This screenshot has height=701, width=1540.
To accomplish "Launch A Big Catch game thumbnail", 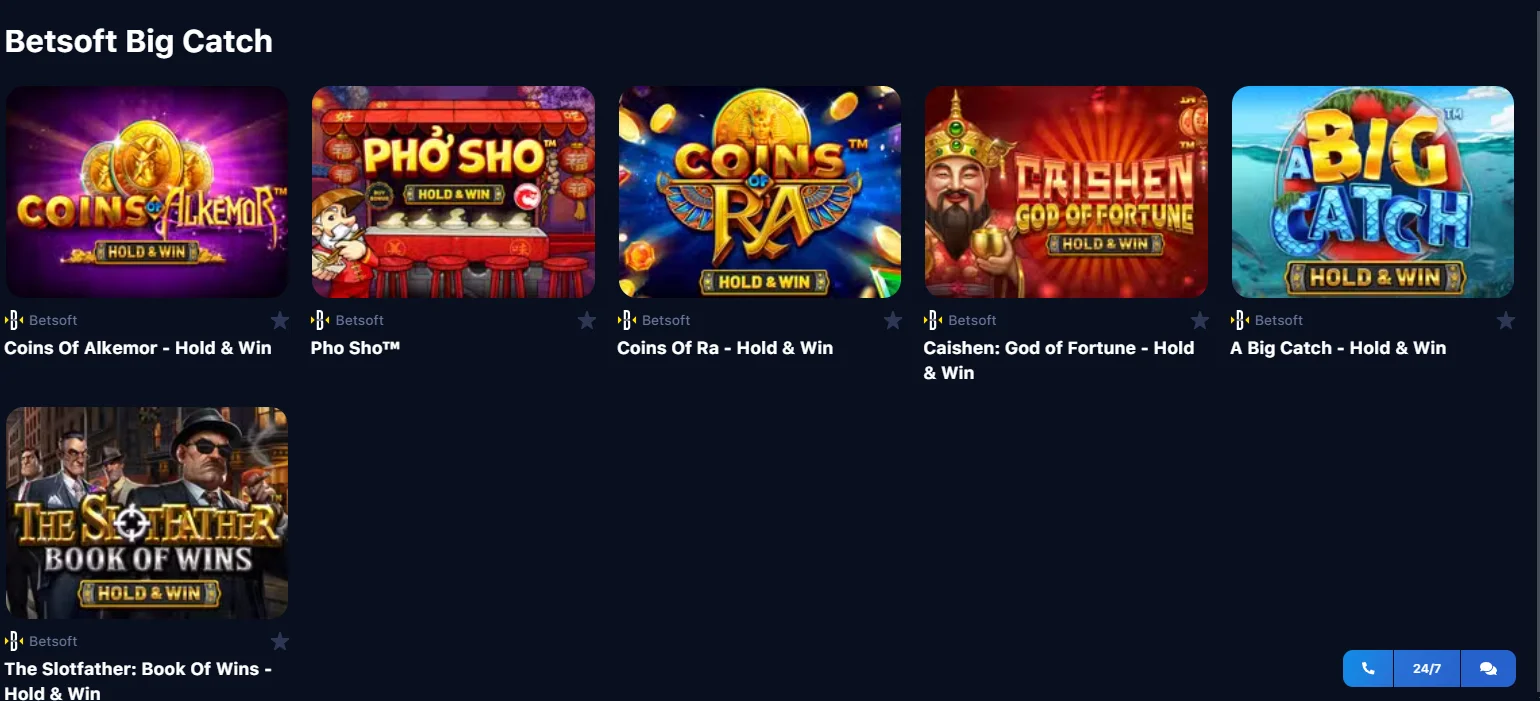I will point(1373,192).
